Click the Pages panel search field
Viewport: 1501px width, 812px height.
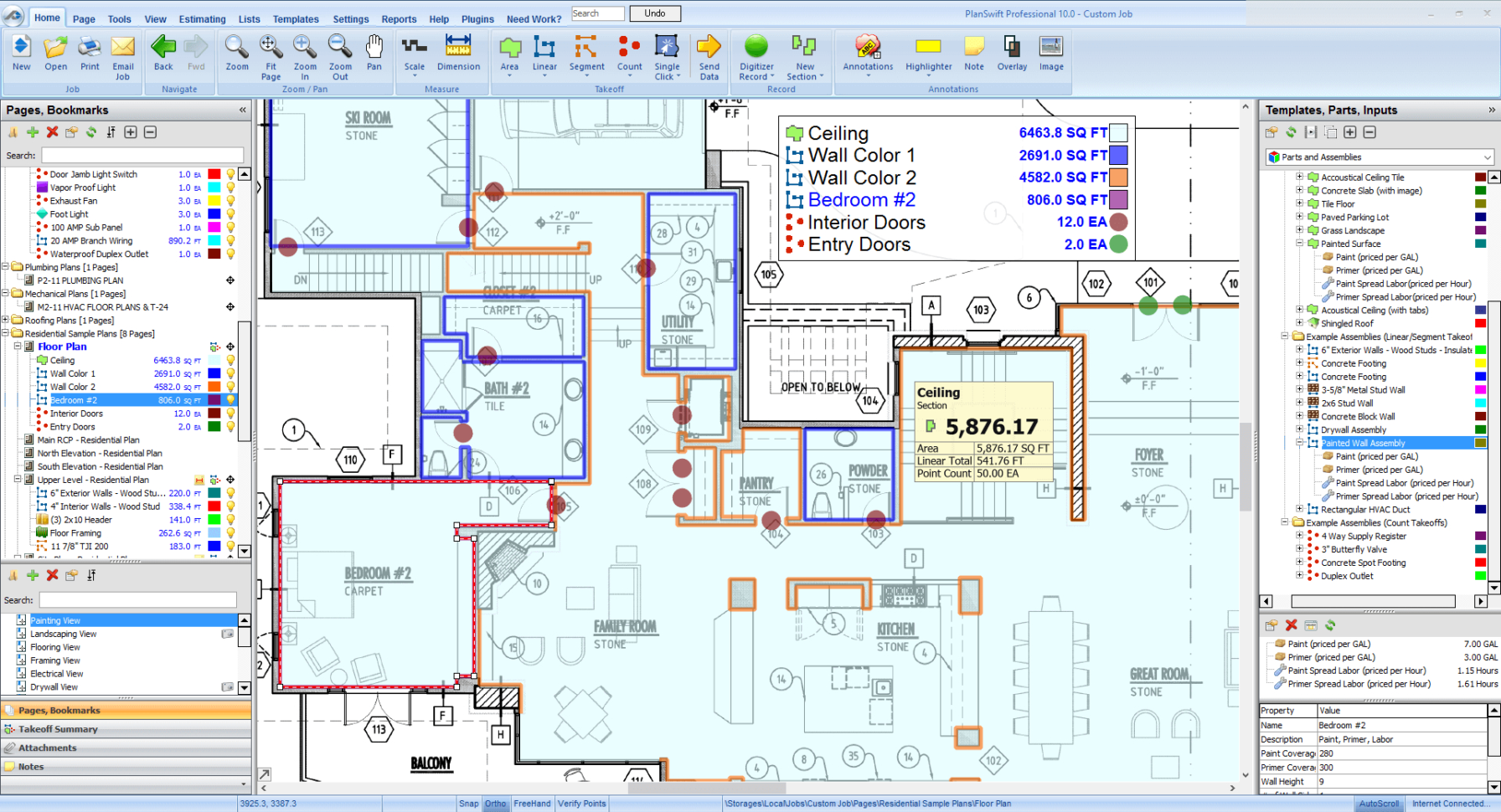coord(141,155)
